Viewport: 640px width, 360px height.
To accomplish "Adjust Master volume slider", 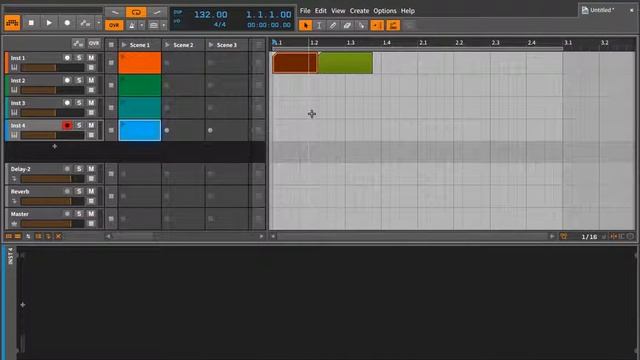I will tap(52, 223).
